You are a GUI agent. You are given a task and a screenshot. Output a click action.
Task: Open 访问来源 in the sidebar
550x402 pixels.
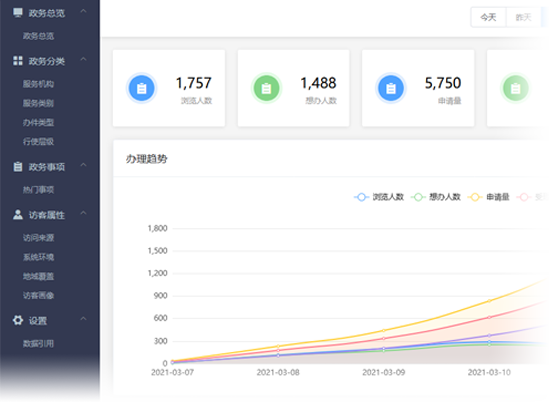point(39,238)
